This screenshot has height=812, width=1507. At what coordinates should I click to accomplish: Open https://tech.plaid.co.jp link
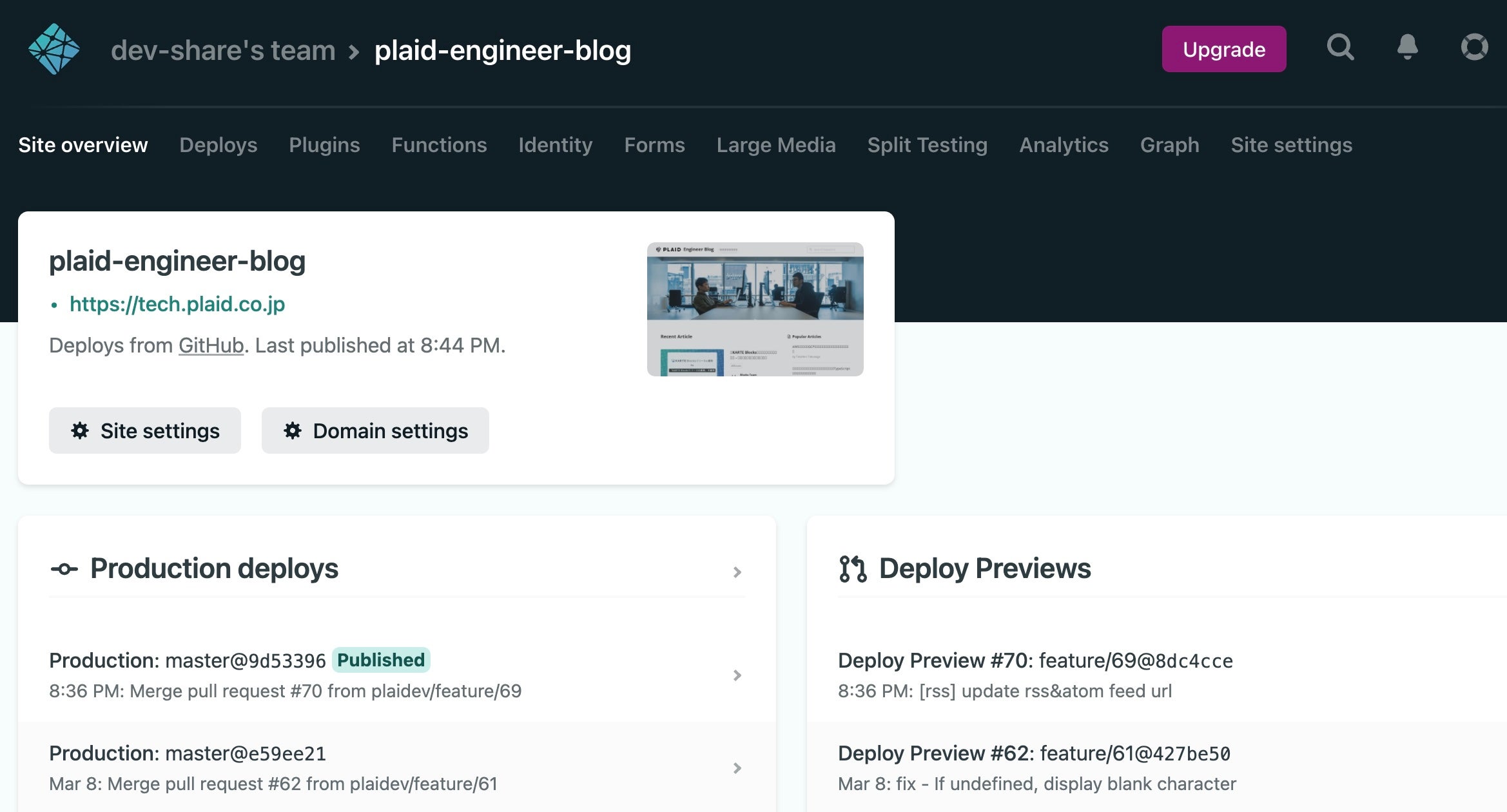pos(177,304)
